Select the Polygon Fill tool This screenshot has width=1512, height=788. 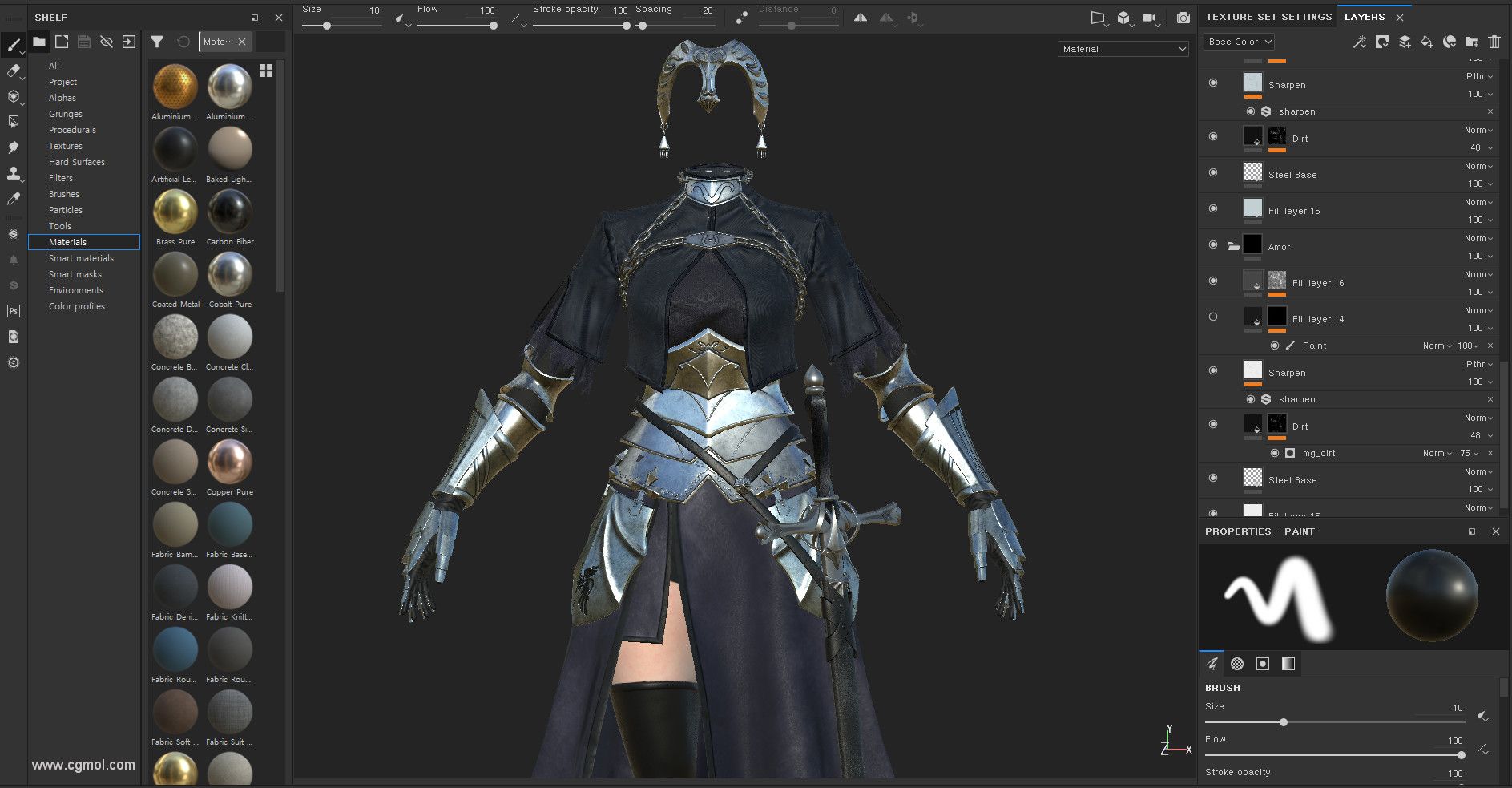tap(14, 122)
